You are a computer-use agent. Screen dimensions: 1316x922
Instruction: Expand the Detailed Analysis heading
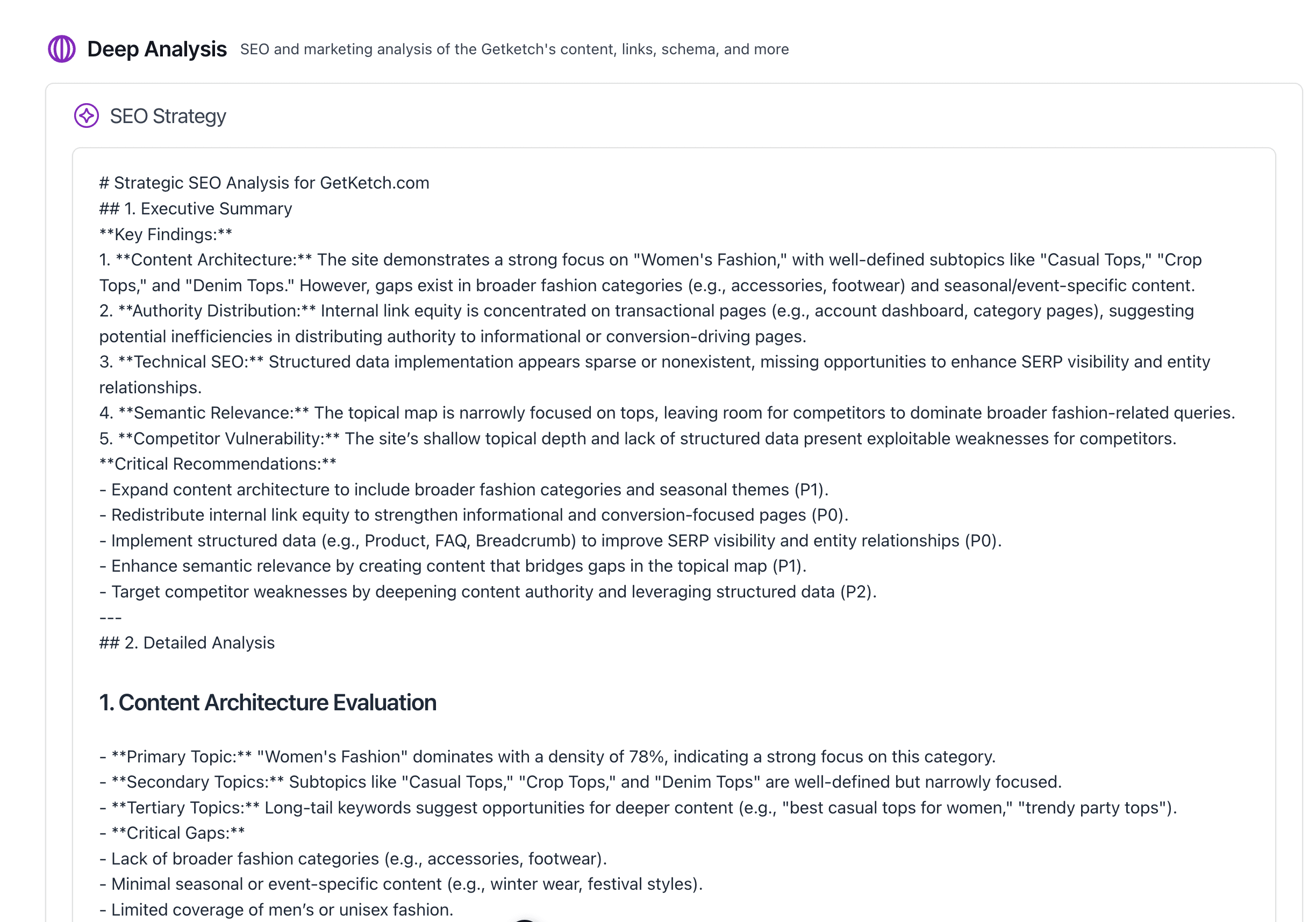pyautogui.click(x=187, y=643)
